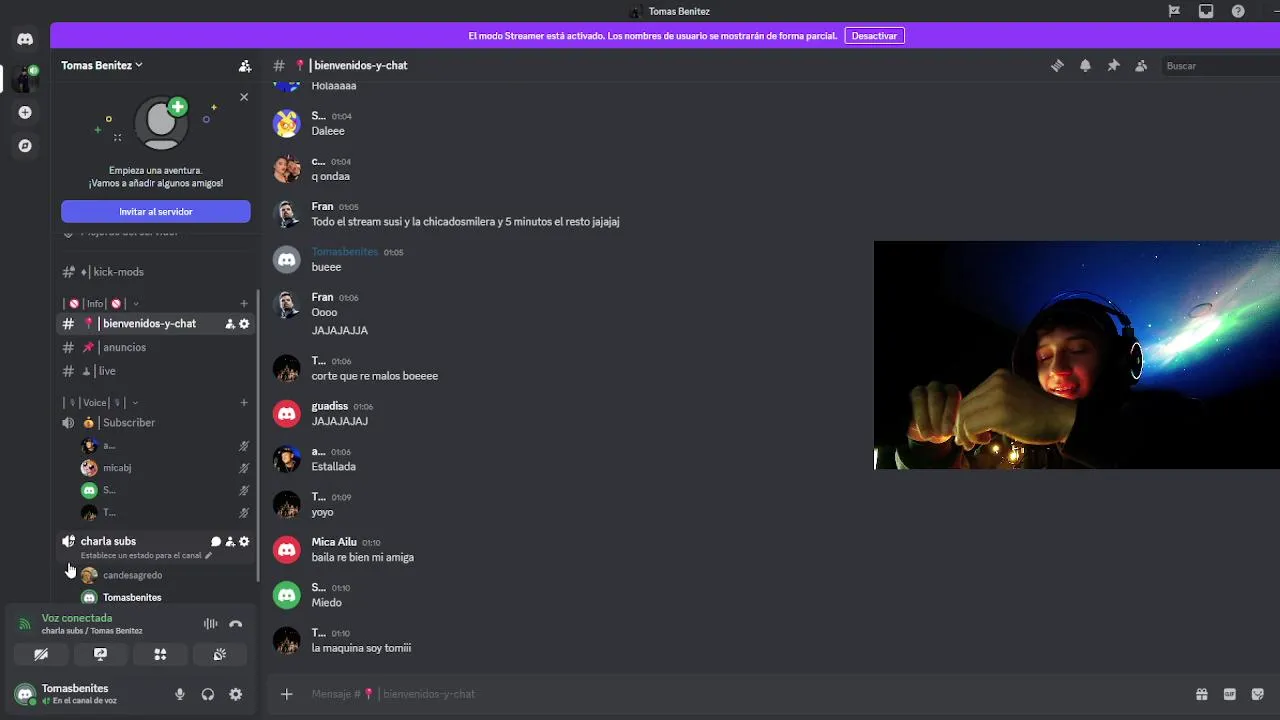Open the kick-mods channel
1280x720 pixels.
[x=155, y=272]
